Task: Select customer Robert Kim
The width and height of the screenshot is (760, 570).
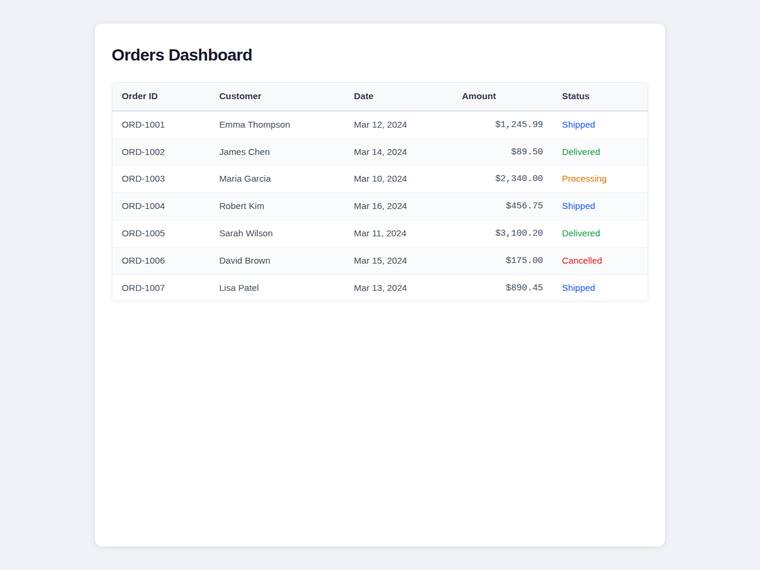Action: click(241, 206)
